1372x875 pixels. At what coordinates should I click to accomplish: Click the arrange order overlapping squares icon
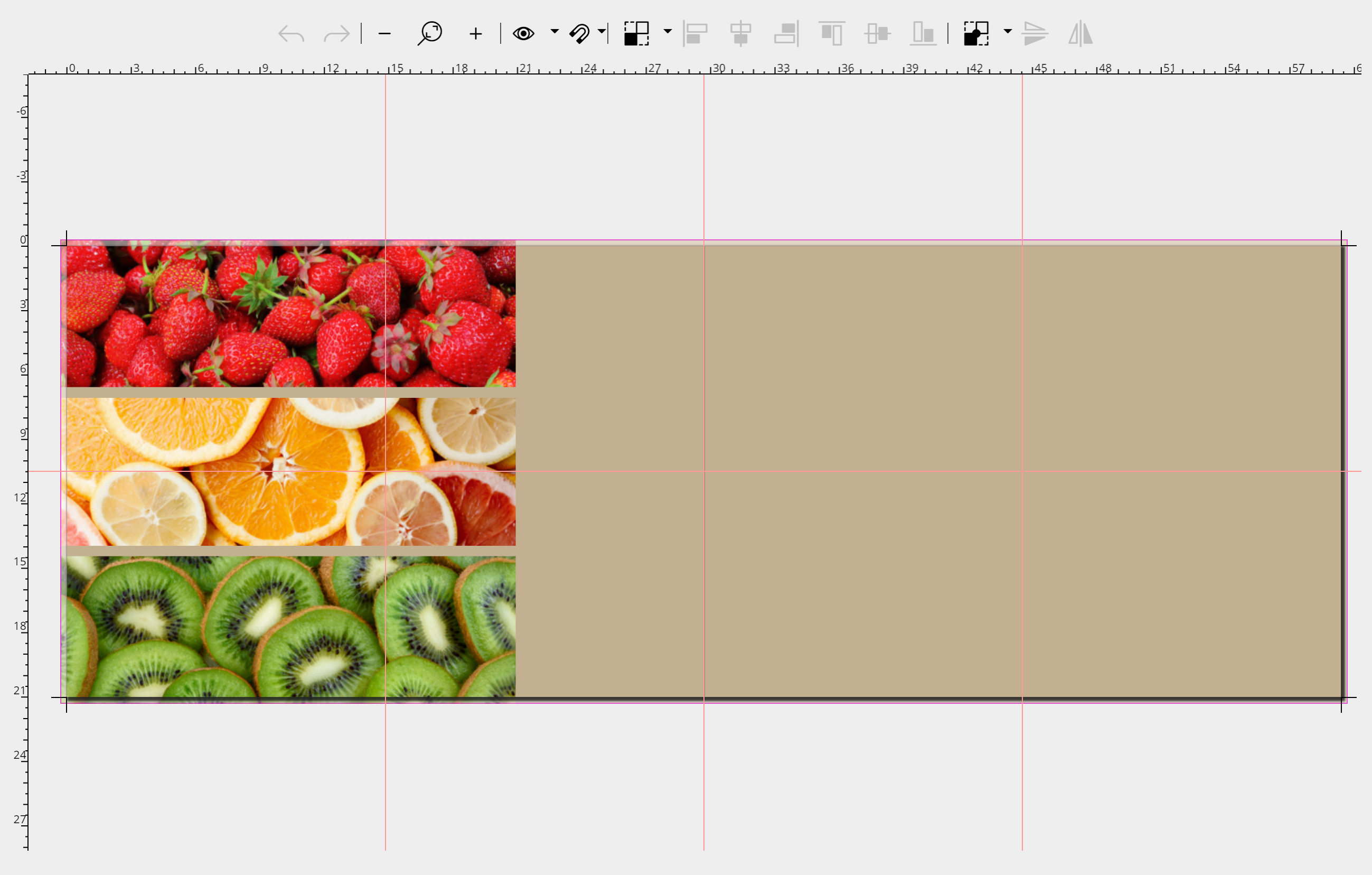coord(976,34)
